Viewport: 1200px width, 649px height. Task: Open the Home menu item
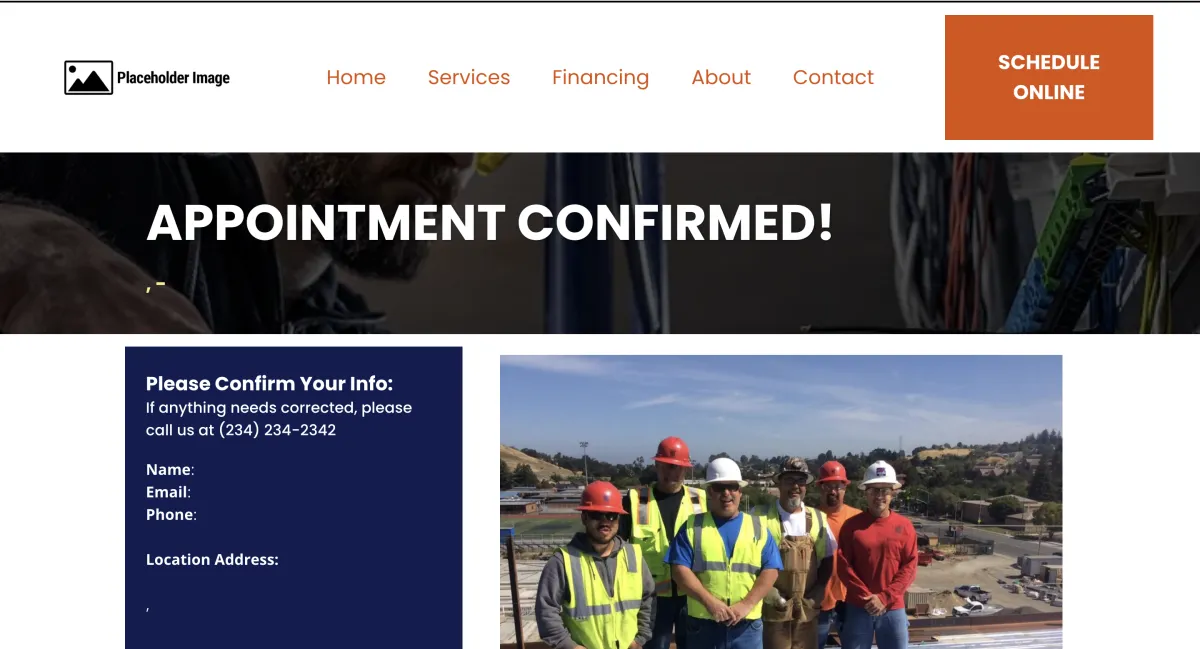[356, 77]
